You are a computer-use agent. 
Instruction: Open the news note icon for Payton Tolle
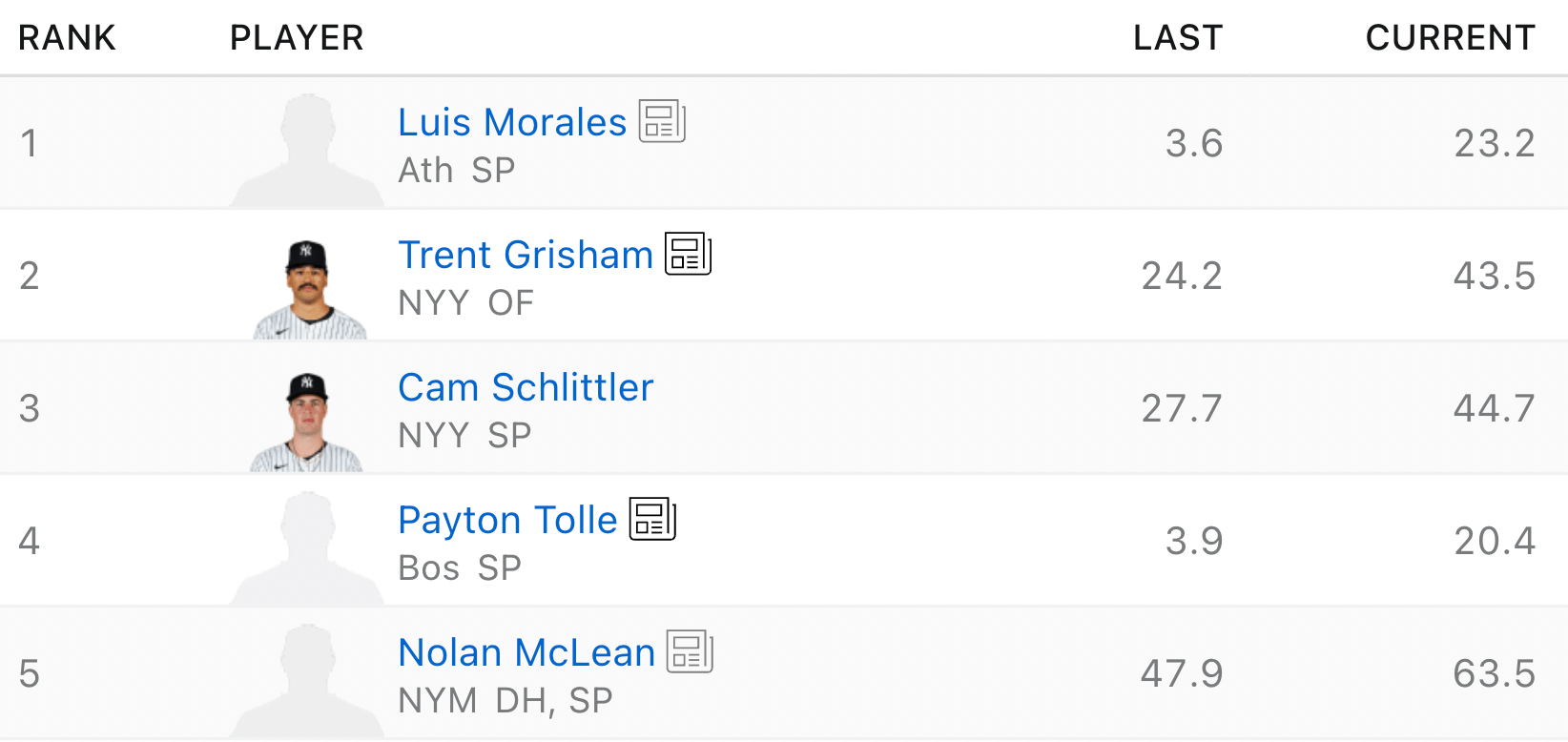(x=652, y=519)
